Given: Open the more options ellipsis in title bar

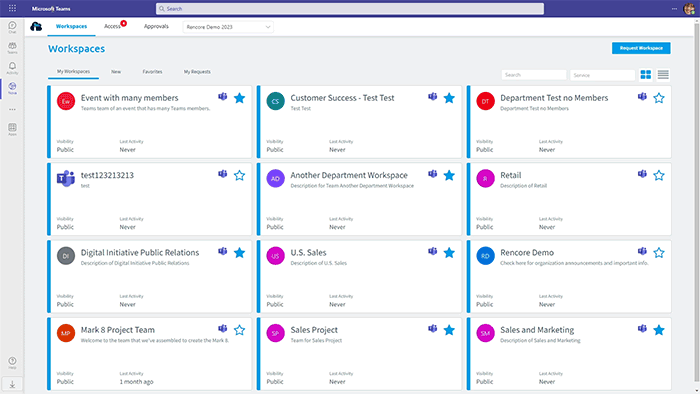Looking at the screenshot, I should pyautogui.click(x=674, y=8).
